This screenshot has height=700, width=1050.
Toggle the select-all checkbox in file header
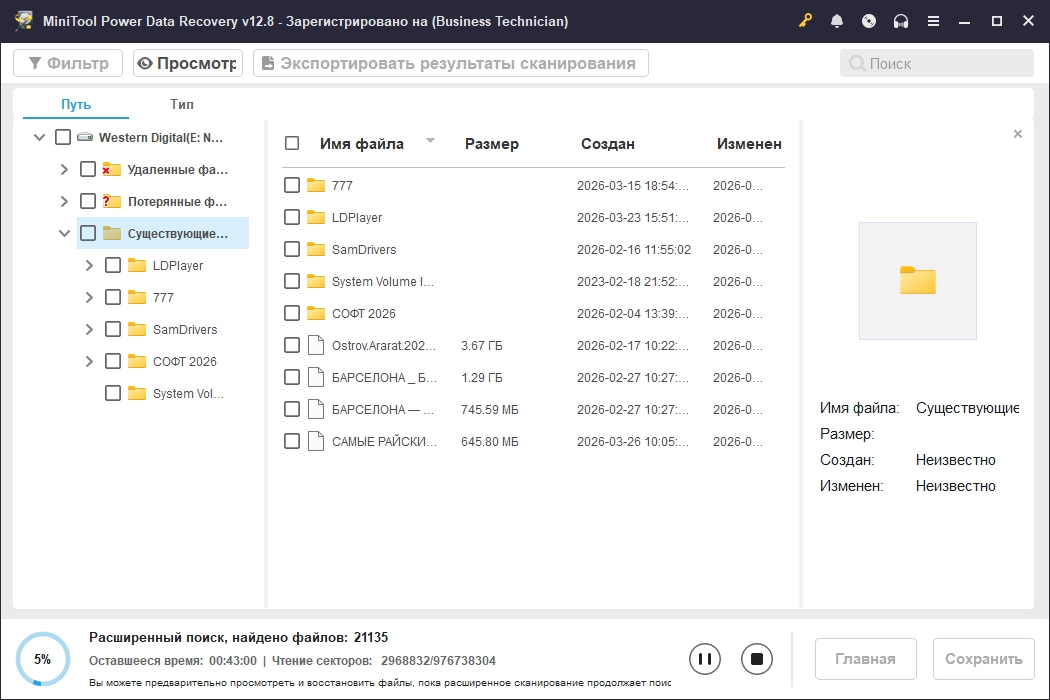coord(292,143)
